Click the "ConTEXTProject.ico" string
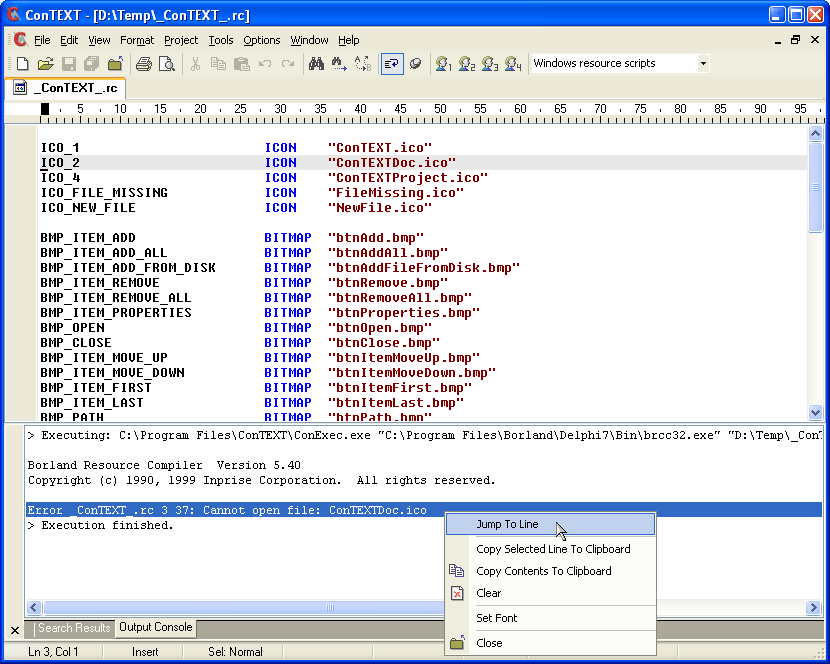 tap(408, 177)
